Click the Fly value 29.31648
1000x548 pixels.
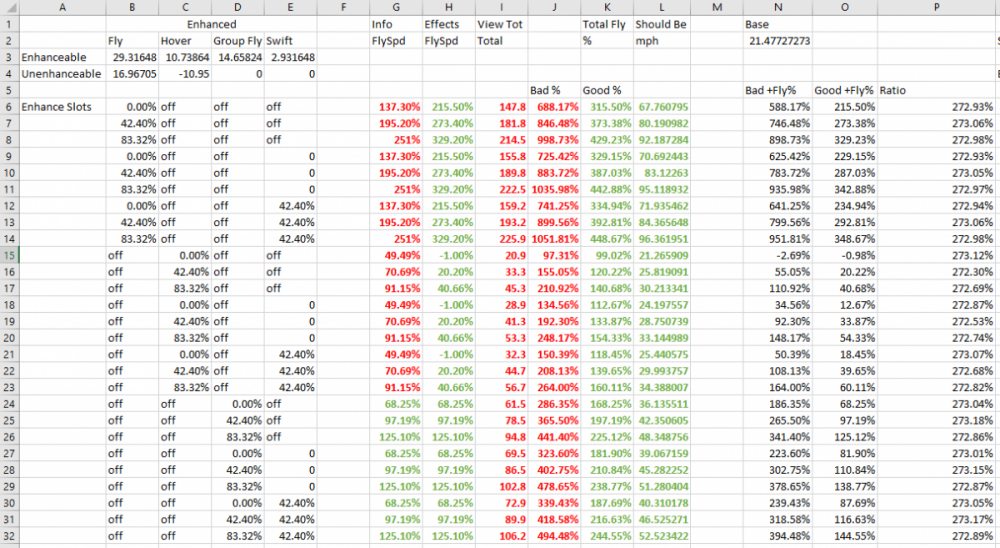point(134,57)
